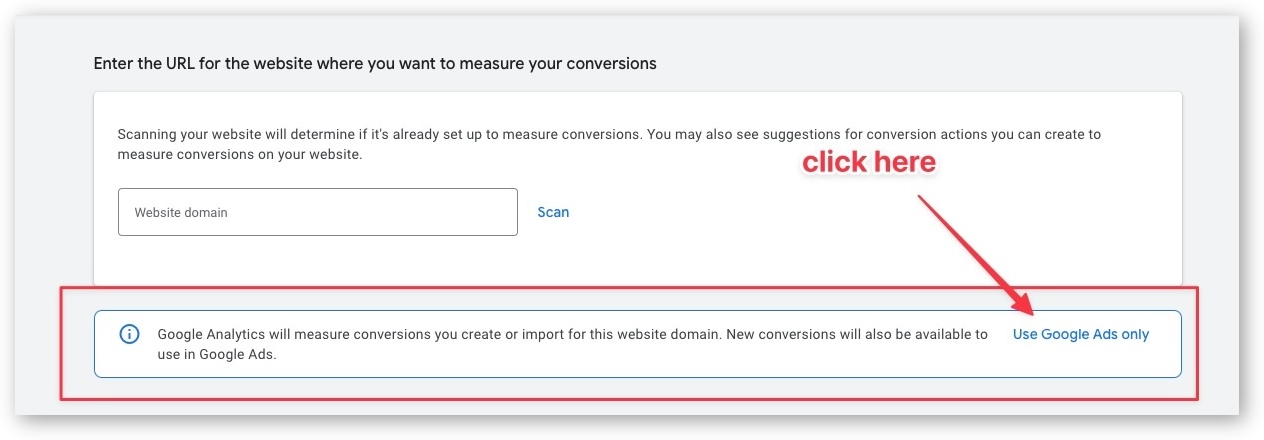Click the 'Scanning your website will determine' sentence

click(379, 134)
